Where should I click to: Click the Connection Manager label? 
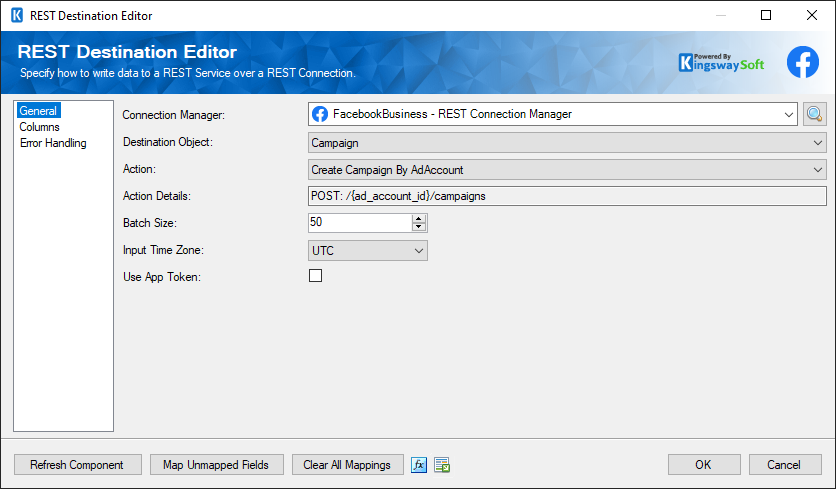[174, 115]
